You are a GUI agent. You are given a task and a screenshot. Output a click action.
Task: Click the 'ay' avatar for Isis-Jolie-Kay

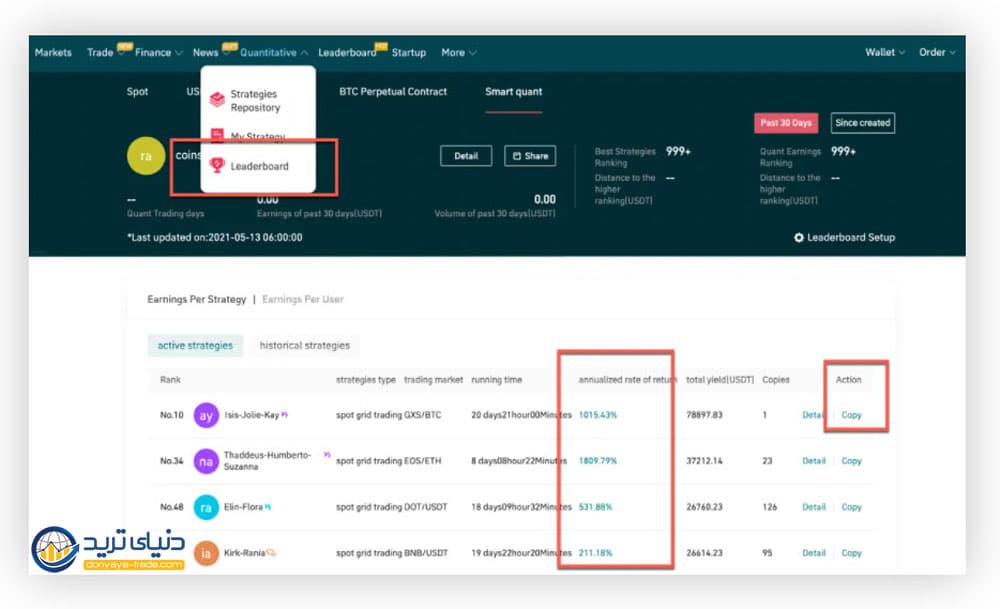pos(206,415)
